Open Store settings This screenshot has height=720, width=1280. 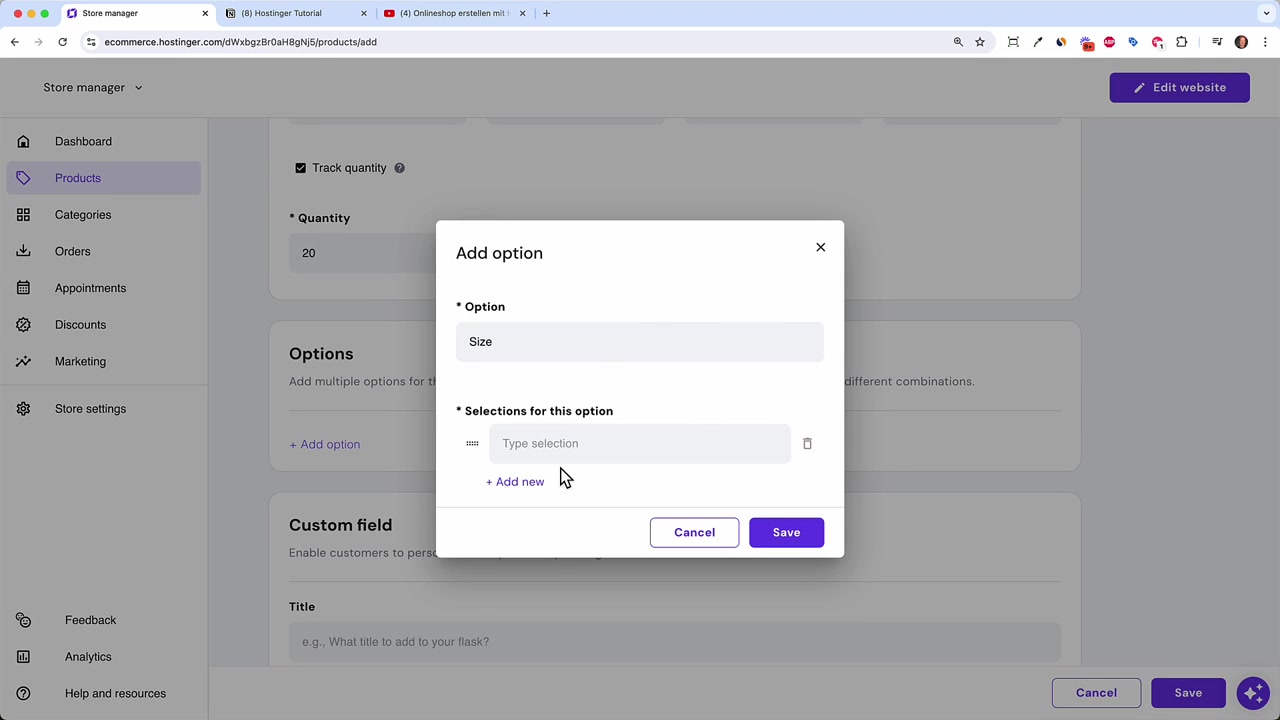(x=90, y=409)
